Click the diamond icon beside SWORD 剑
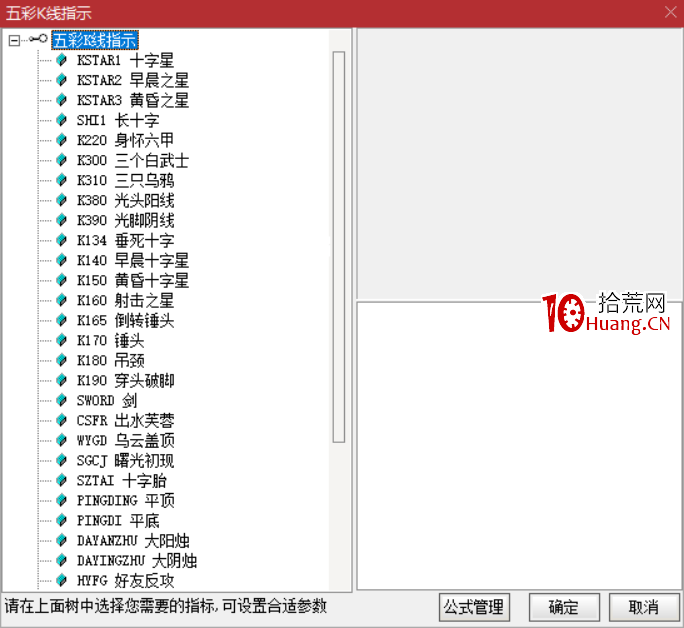 pos(62,401)
